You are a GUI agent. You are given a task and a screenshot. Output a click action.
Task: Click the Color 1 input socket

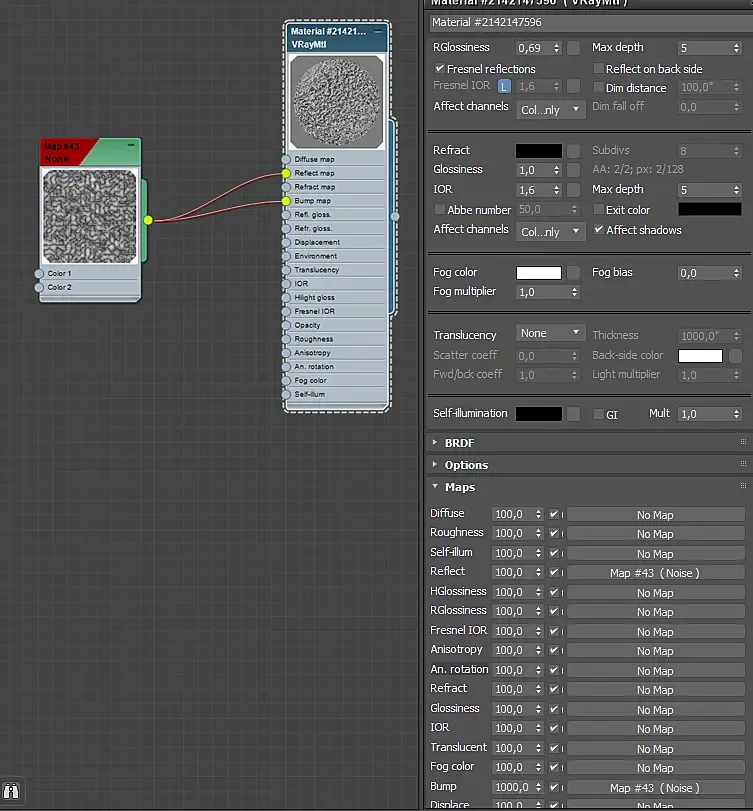click(x=40, y=273)
